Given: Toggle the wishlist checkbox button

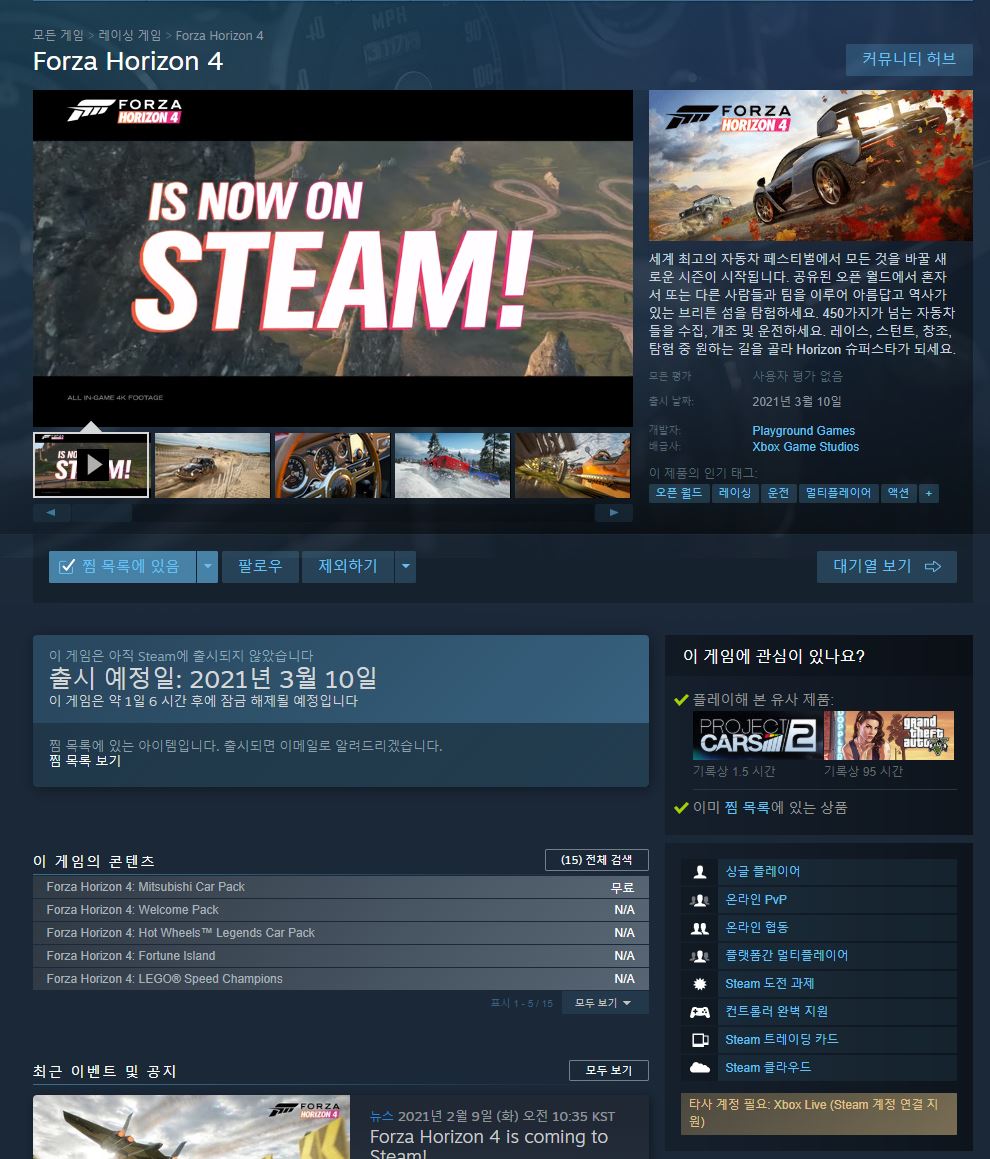Looking at the screenshot, I should (x=122, y=566).
